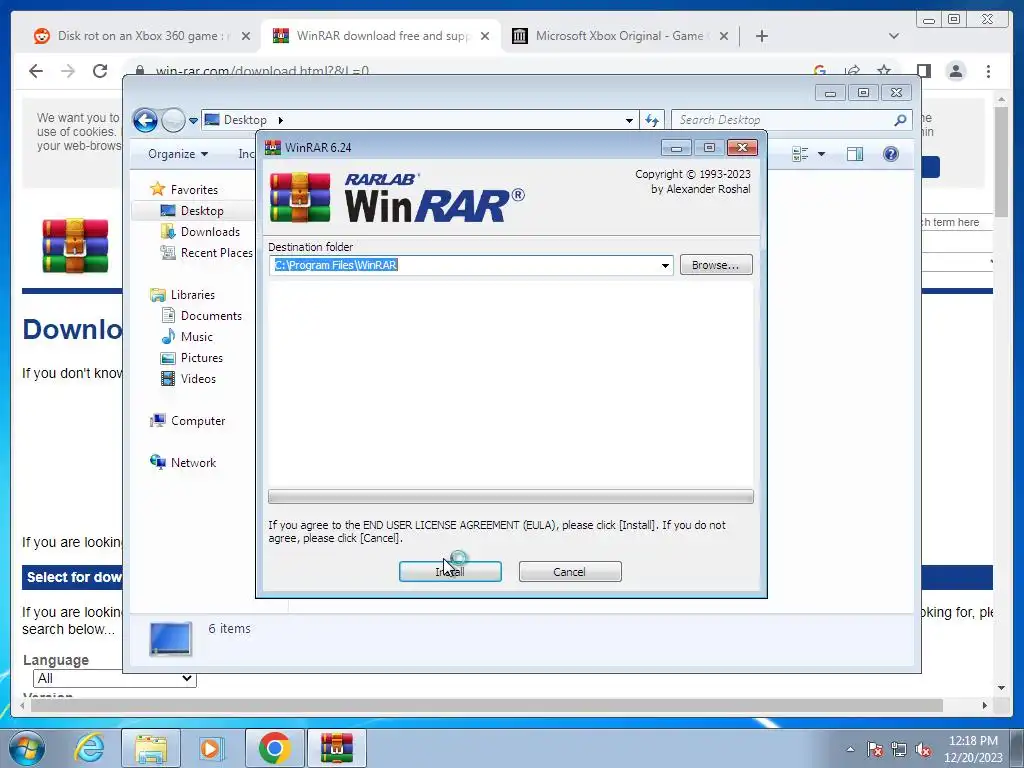Open Music library in Explorer
1024x768 pixels.
(197, 336)
